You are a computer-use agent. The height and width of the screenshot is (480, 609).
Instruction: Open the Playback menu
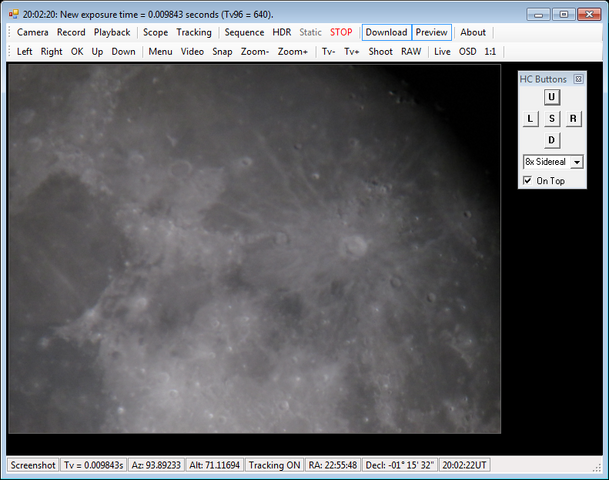coord(112,32)
